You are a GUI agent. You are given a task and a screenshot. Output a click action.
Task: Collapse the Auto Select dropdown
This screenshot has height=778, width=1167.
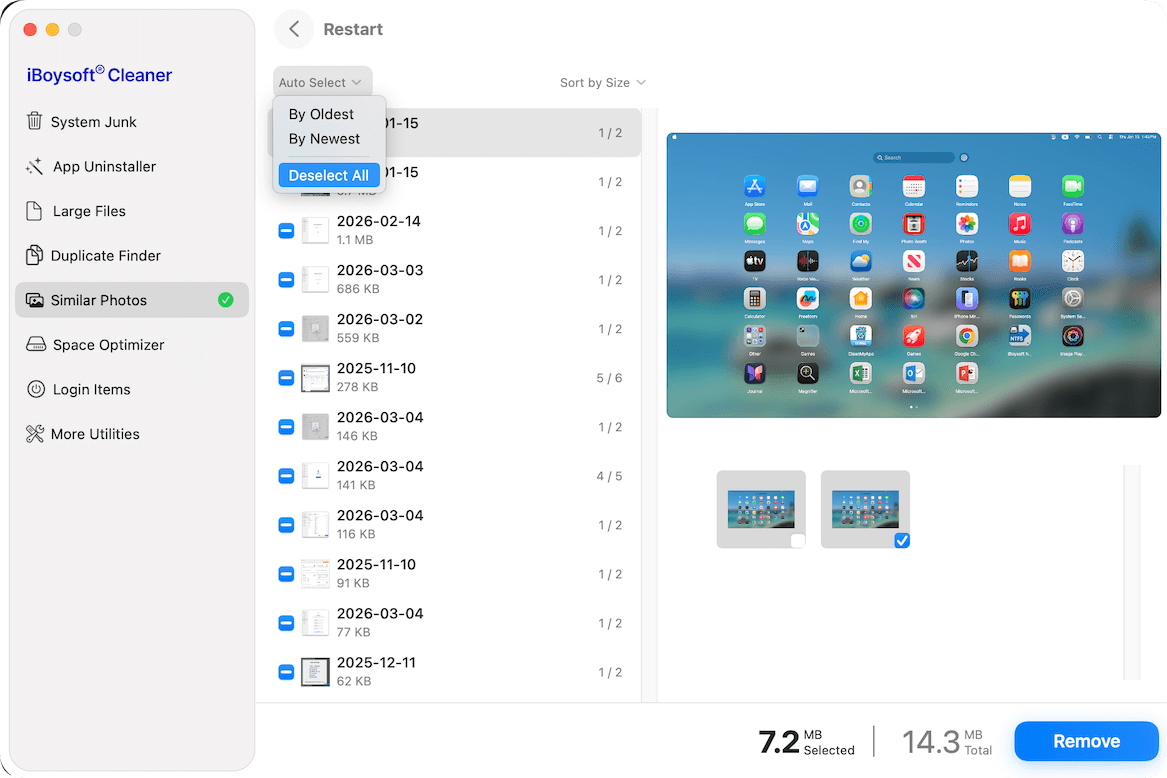point(322,83)
